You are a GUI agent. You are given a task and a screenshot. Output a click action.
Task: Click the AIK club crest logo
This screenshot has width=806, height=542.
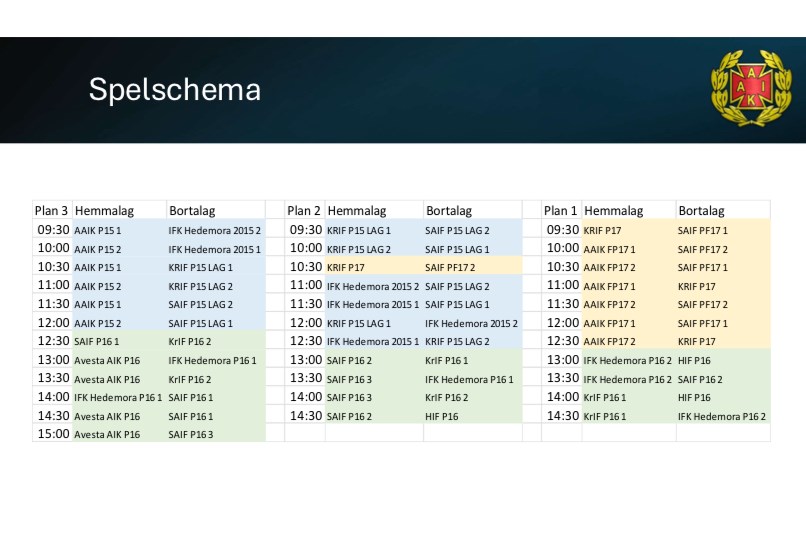pos(745,88)
